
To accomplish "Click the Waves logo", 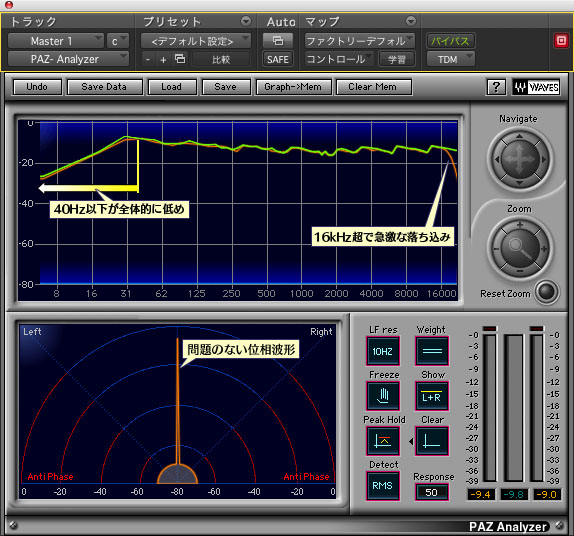I will click(536, 87).
